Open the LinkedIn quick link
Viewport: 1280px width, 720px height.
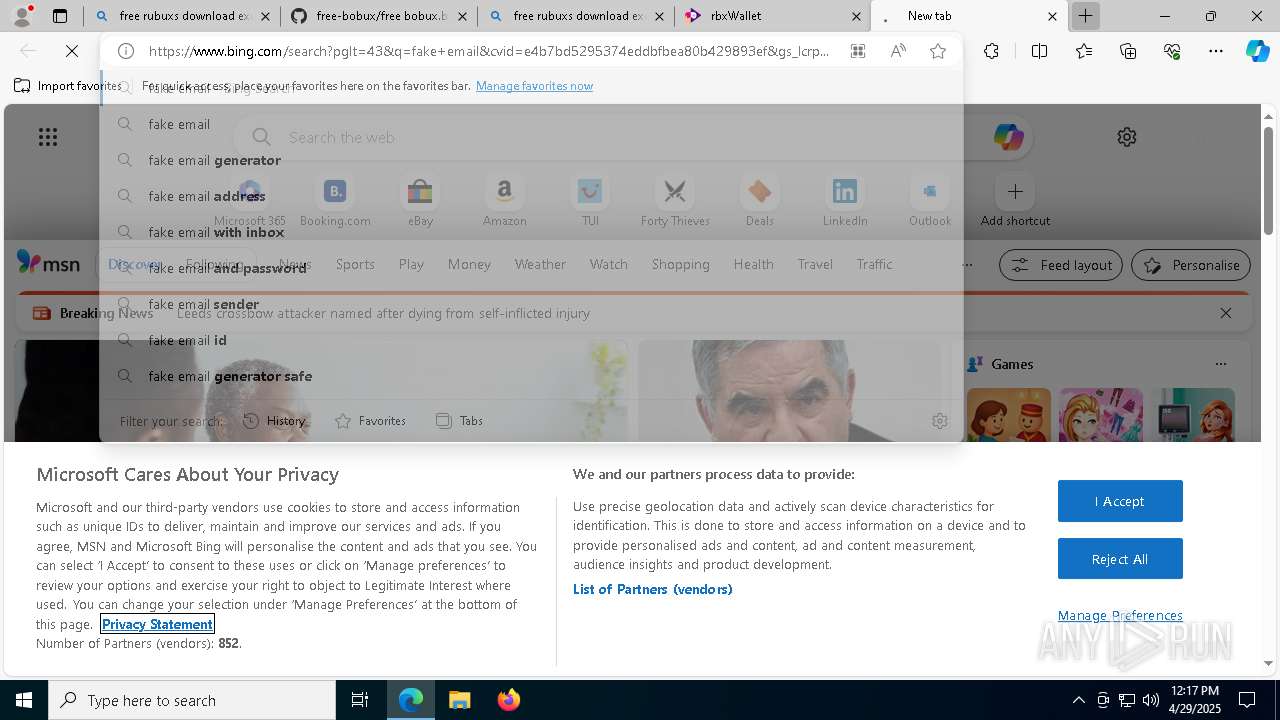845,201
